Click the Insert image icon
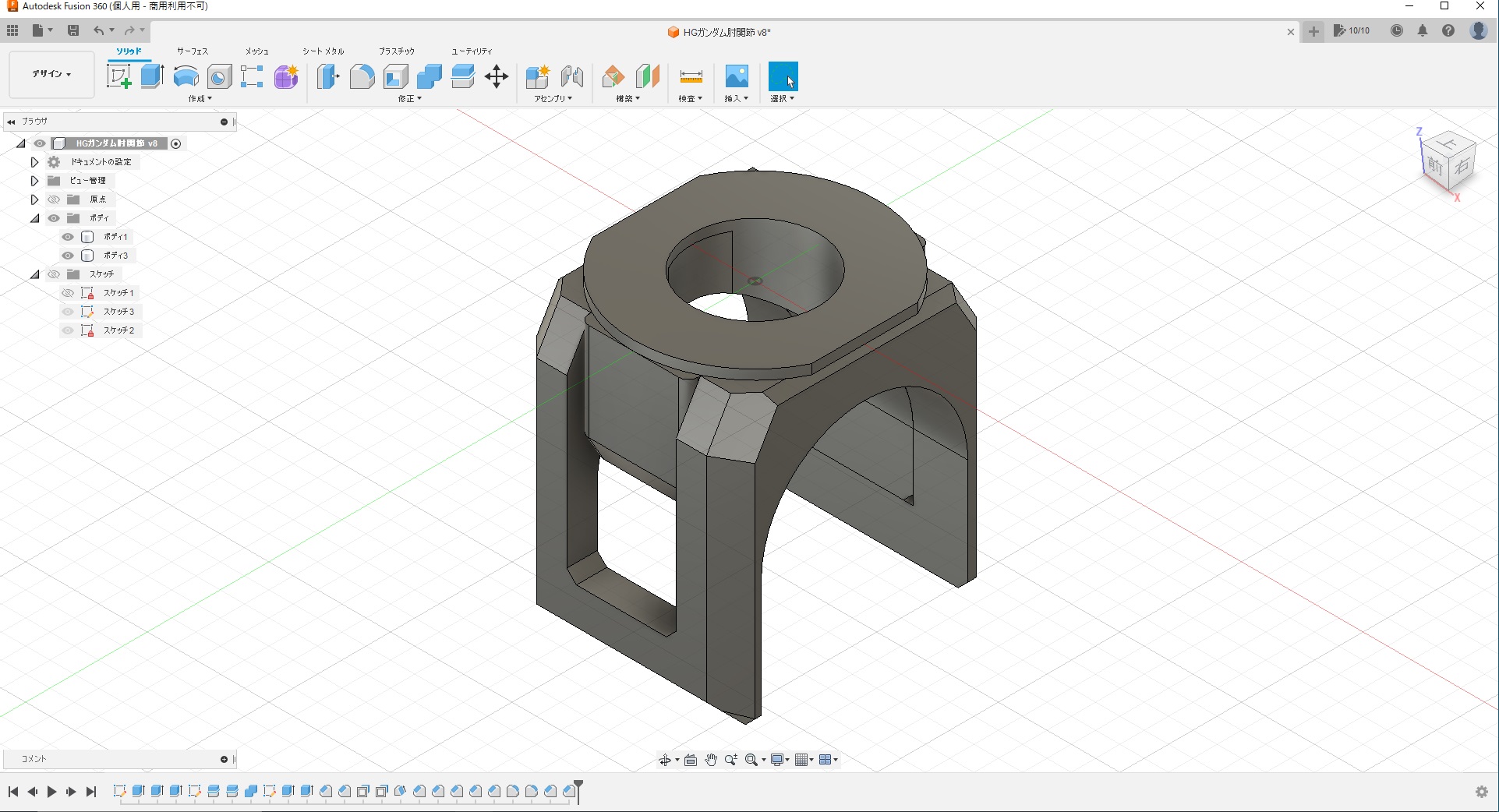Viewport: 1499px width, 812px height. click(x=737, y=76)
